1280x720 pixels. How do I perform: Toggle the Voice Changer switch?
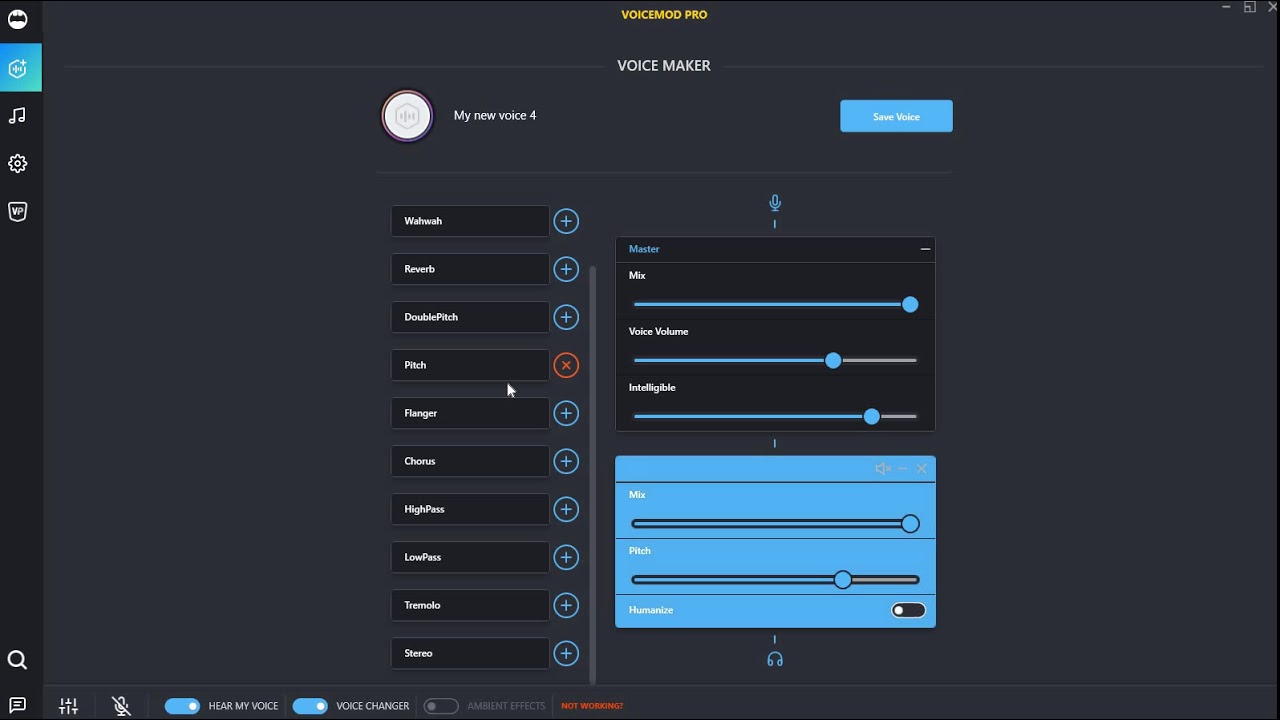point(310,706)
